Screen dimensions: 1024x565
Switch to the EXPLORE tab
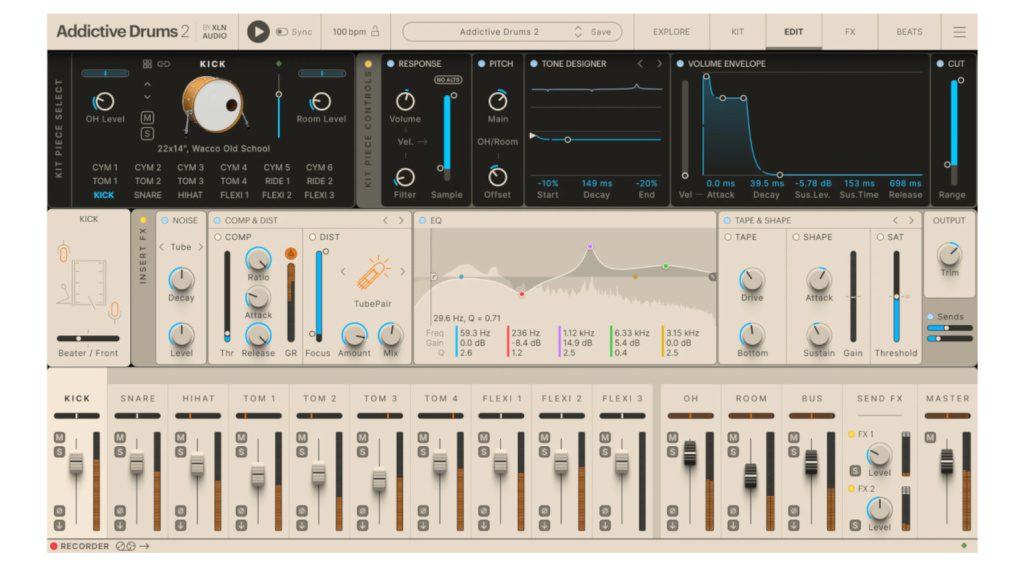click(671, 31)
